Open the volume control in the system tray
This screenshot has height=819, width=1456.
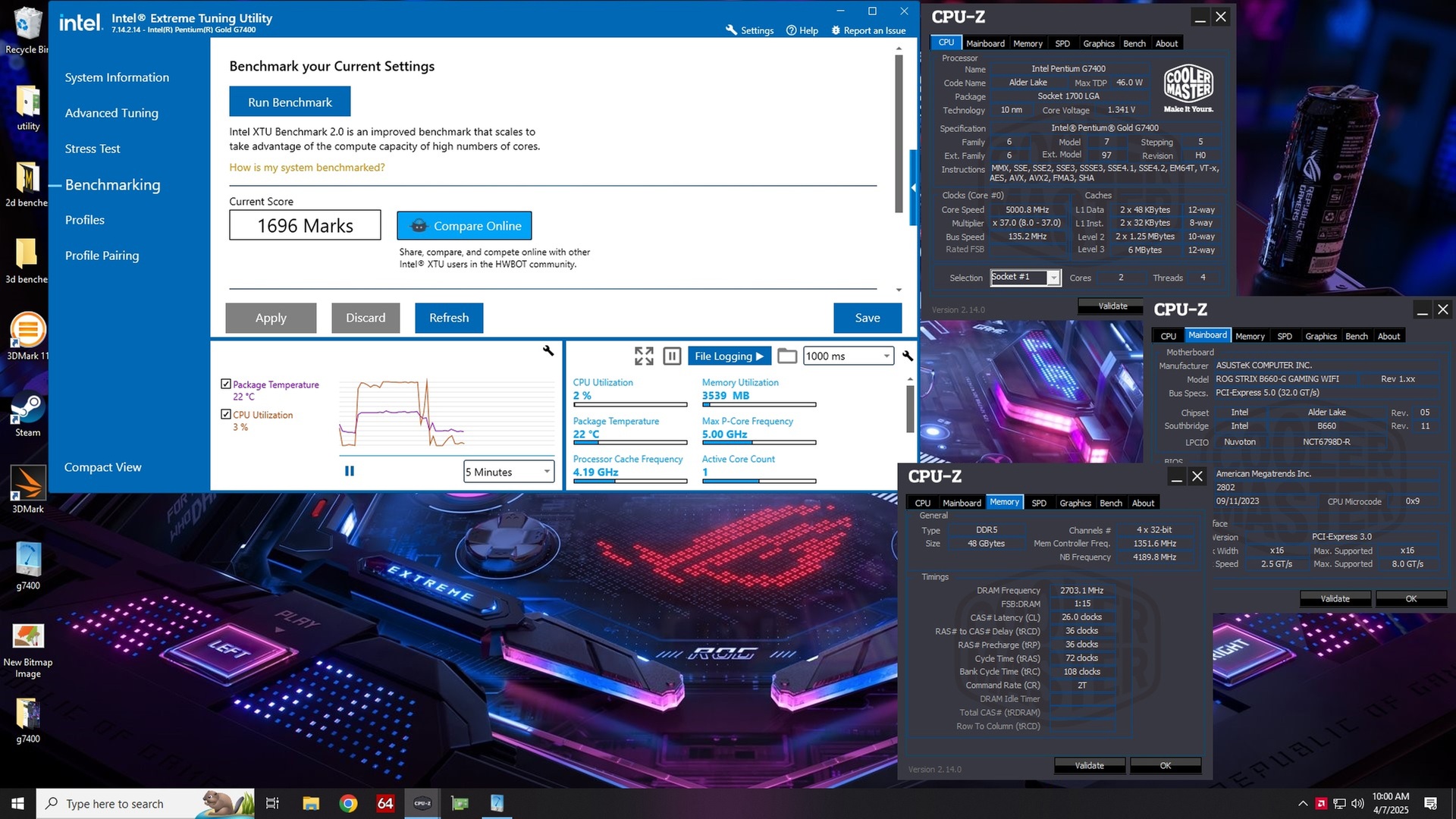[1357, 804]
